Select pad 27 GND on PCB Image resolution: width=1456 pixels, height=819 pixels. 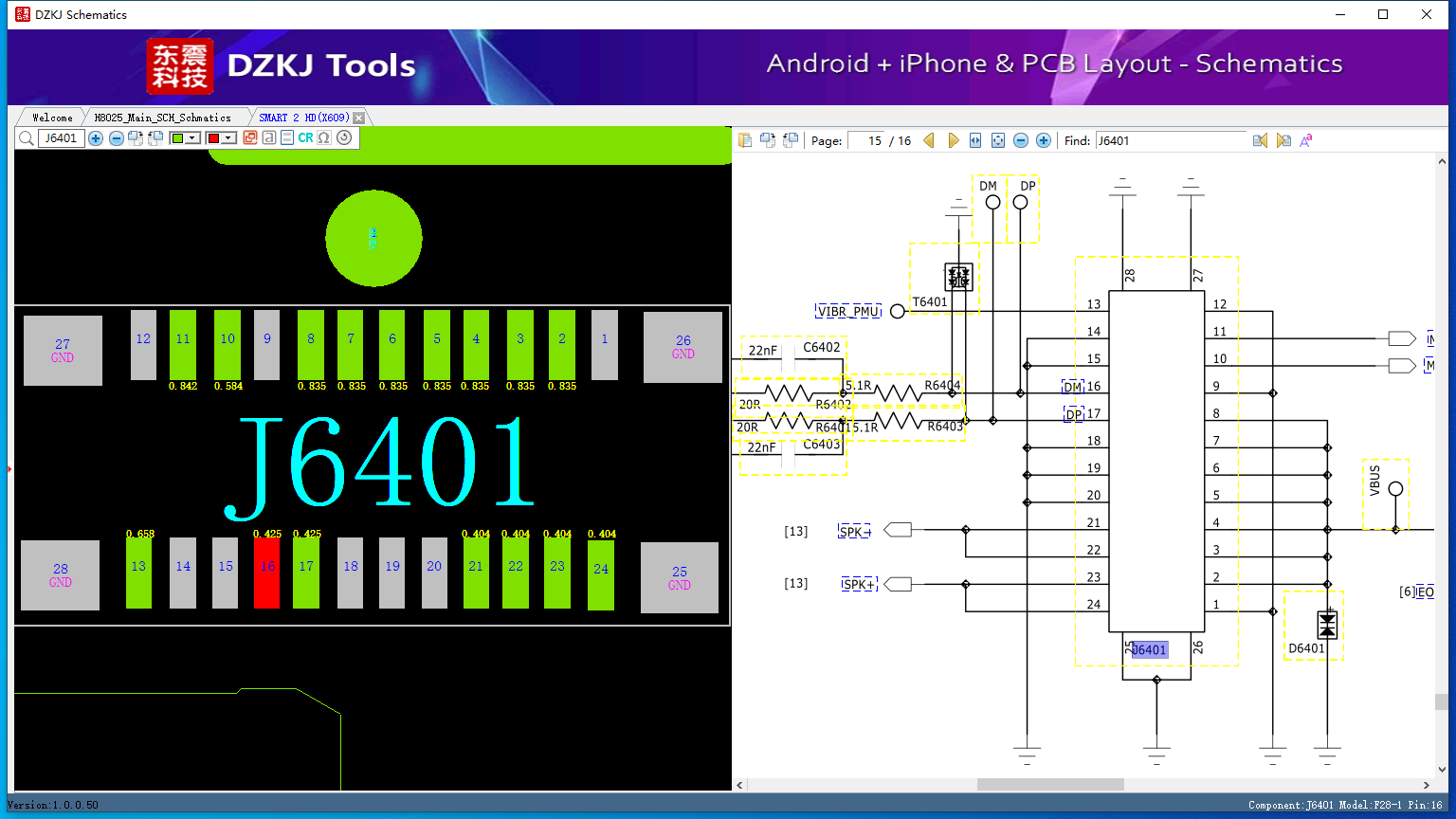pos(63,351)
